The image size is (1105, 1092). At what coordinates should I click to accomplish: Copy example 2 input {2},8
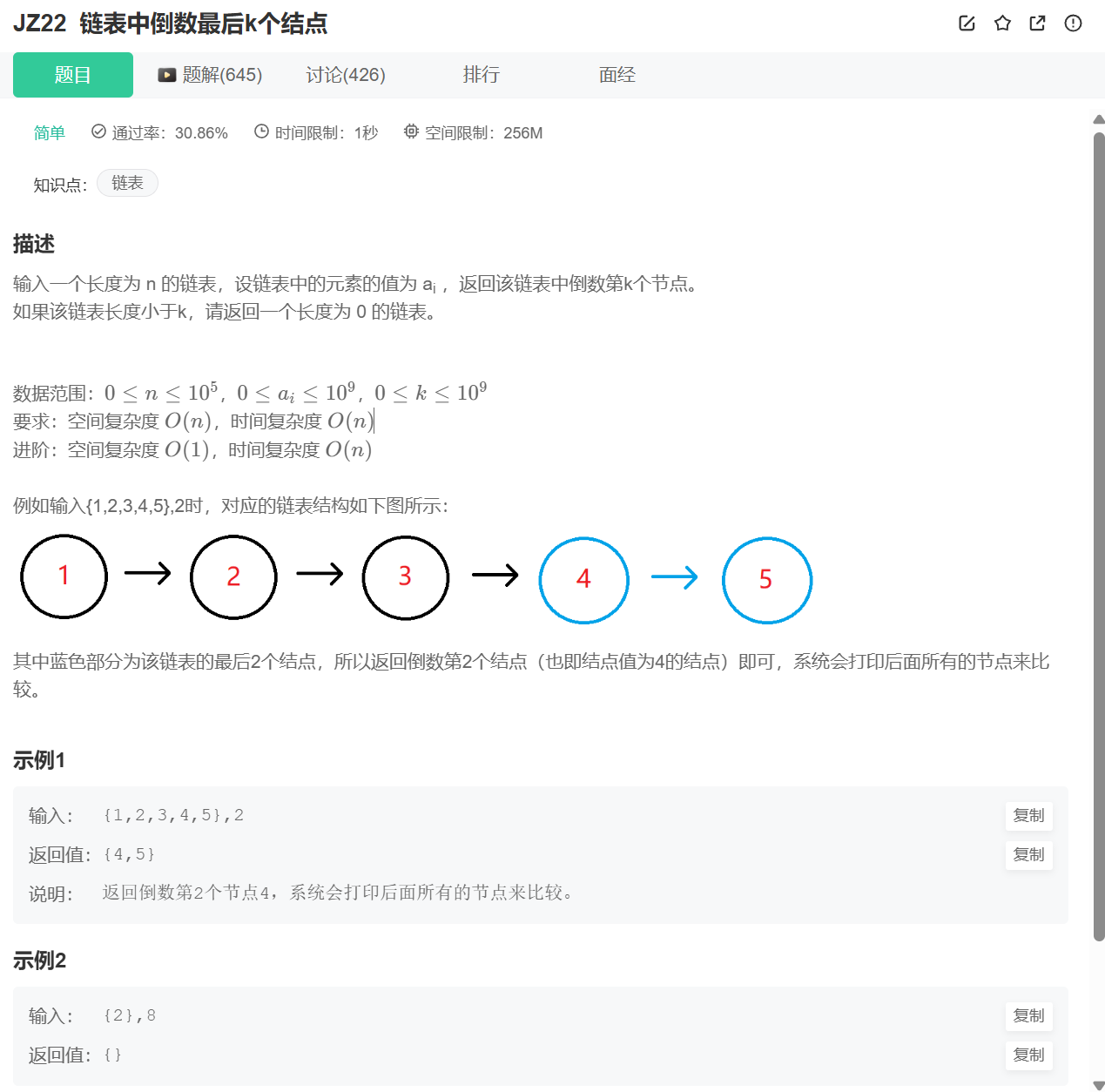1028,1016
